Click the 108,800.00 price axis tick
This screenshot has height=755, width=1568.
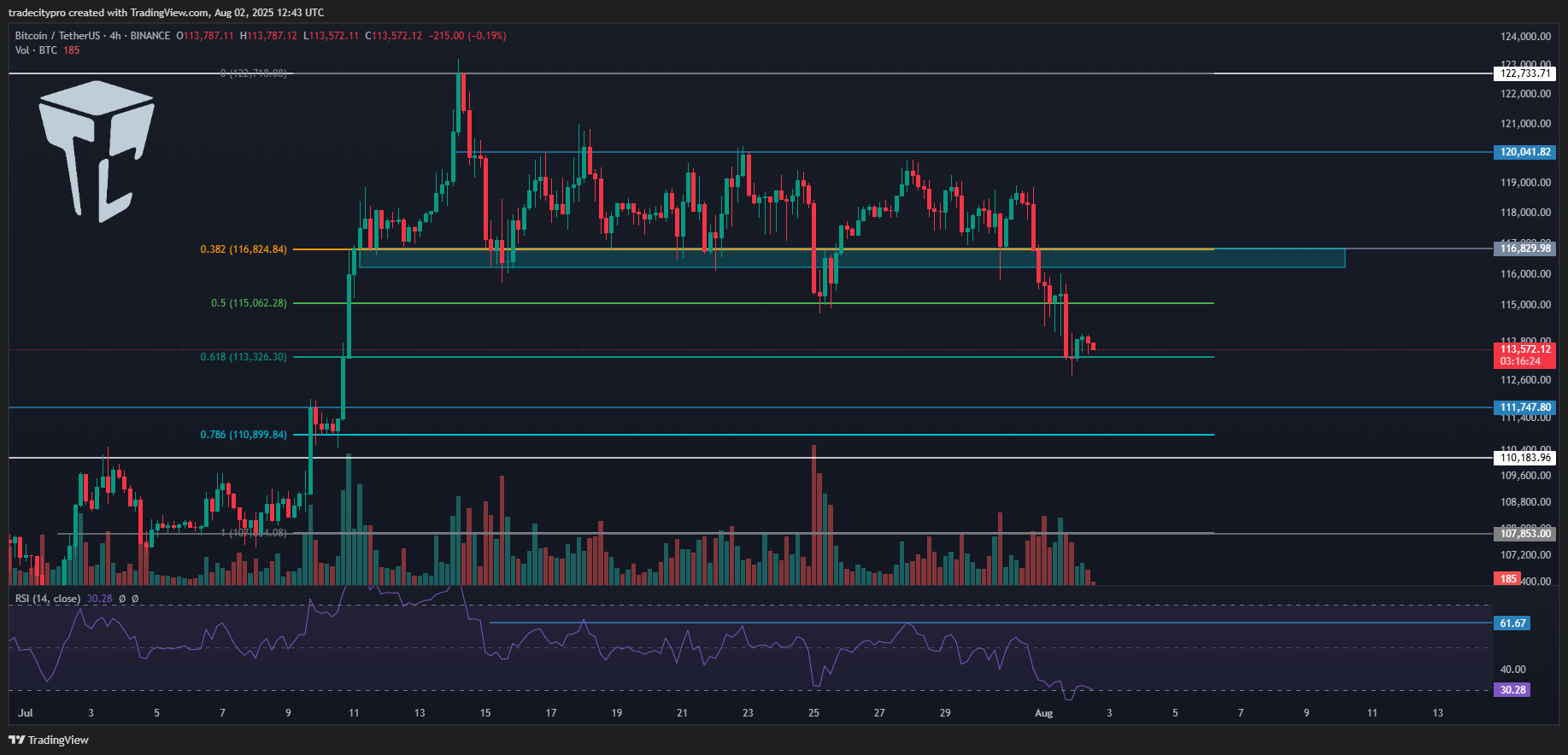1525,502
